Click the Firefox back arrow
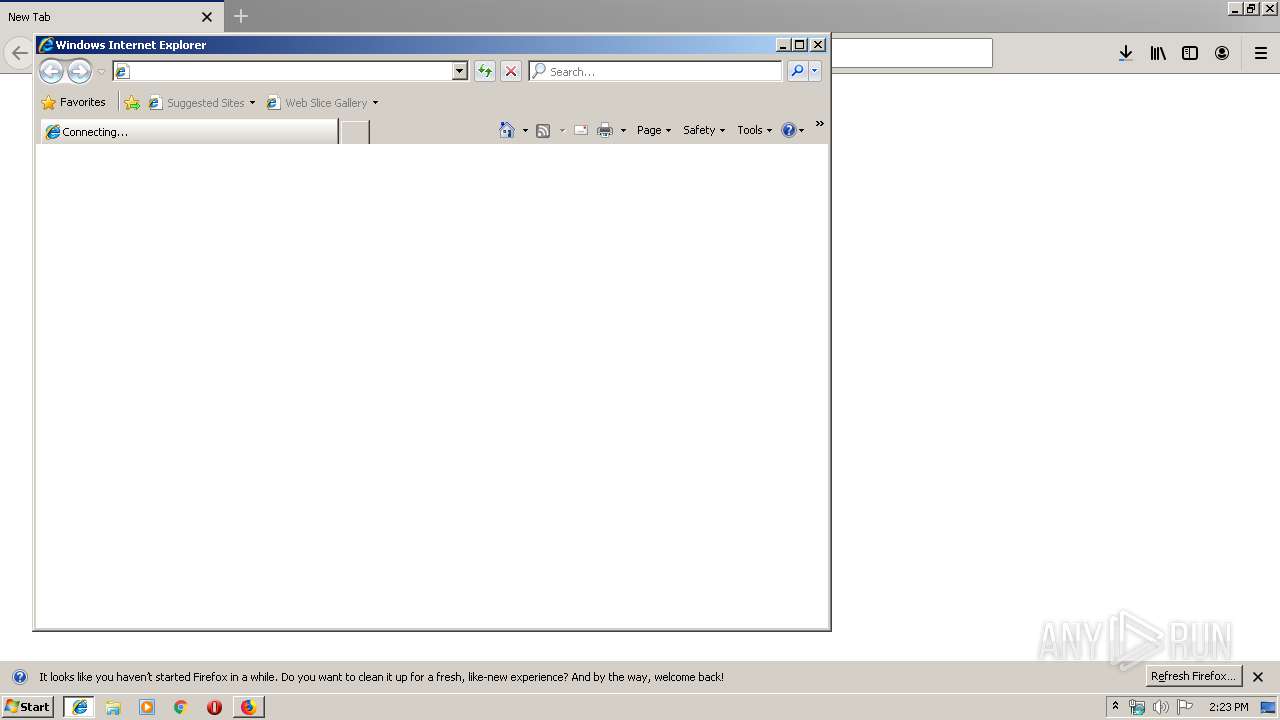Viewport: 1280px width, 720px height. pyautogui.click(x=19, y=53)
